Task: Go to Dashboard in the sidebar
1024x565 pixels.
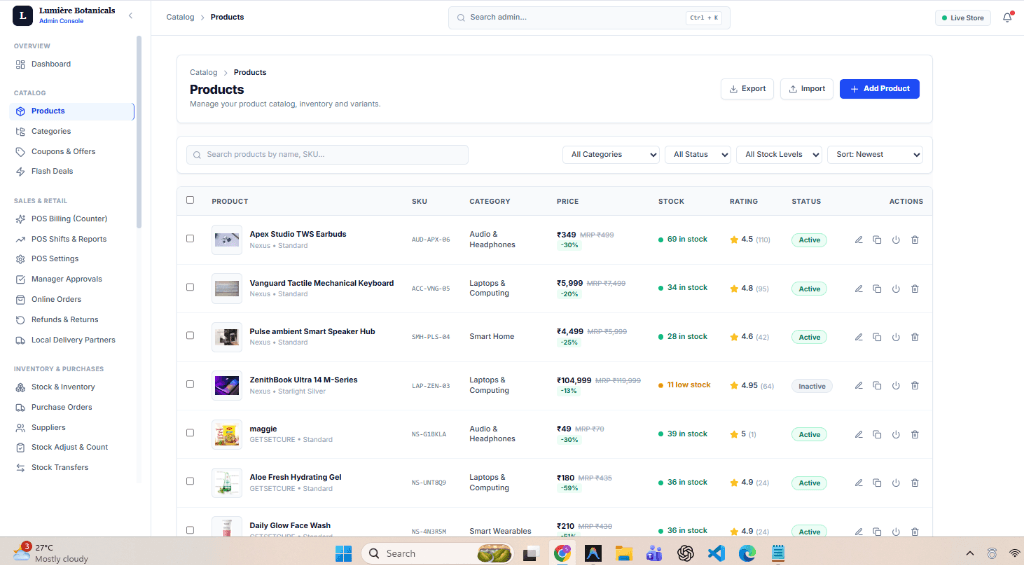Action: click(x=72, y=64)
